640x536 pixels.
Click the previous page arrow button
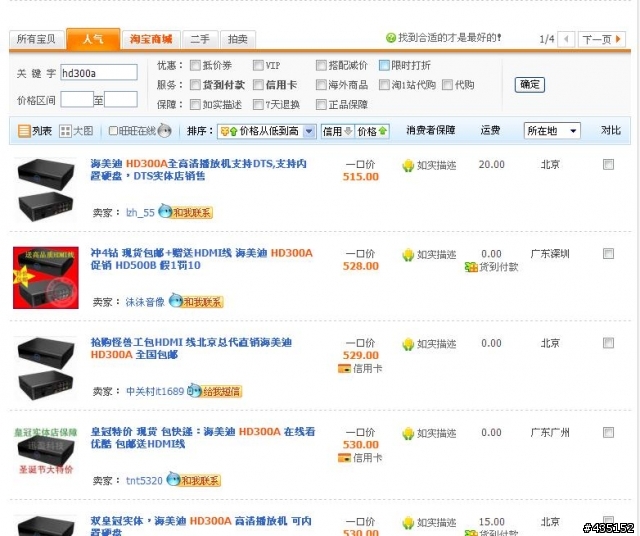pos(566,40)
